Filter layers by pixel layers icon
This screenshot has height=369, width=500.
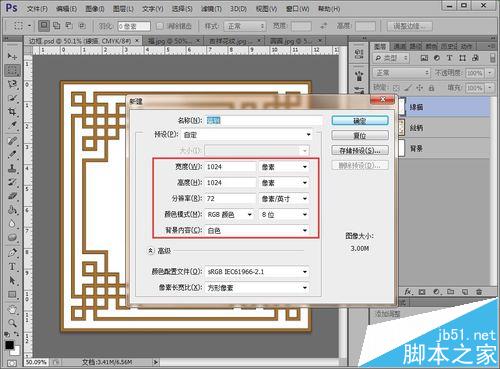424,58
